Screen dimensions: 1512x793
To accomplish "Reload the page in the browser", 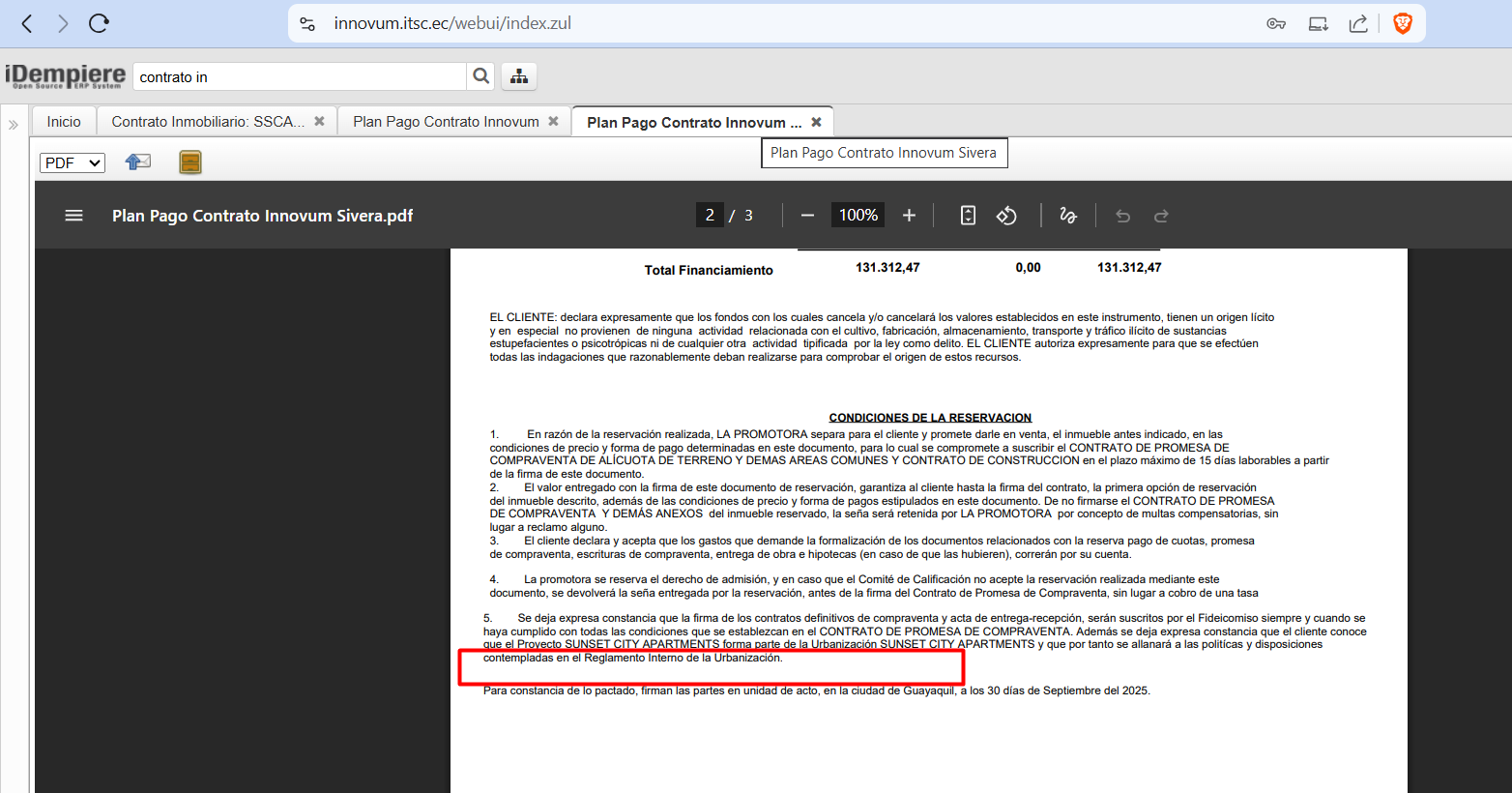I will point(99,23).
